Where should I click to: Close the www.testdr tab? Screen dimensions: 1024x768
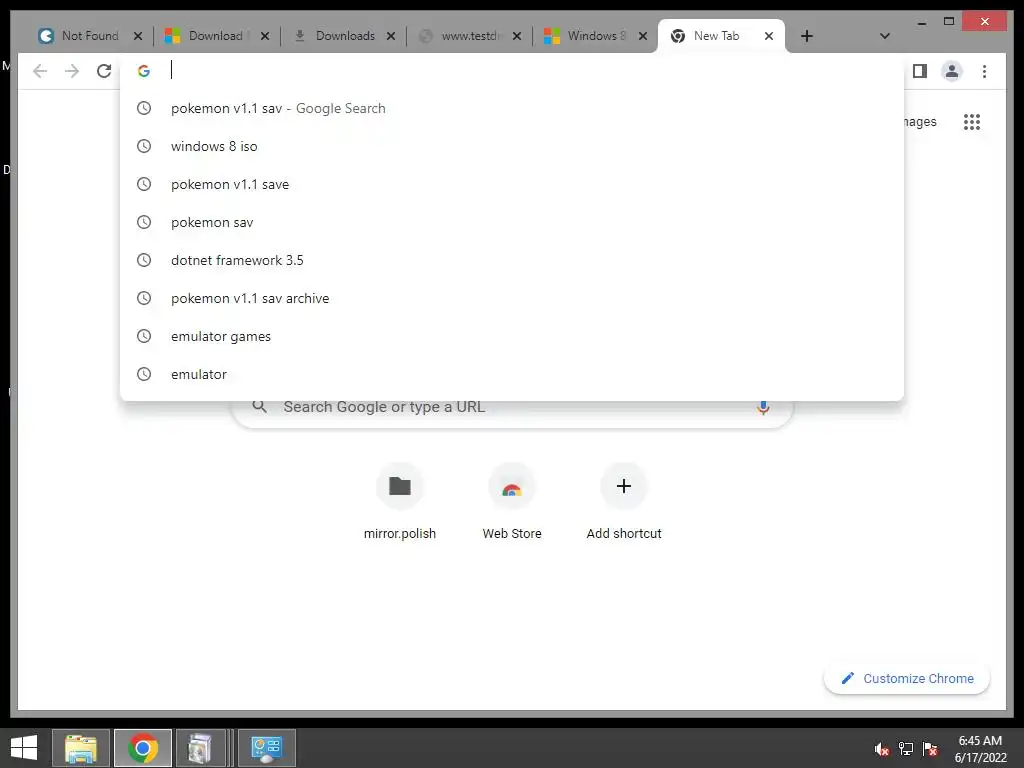tap(517, 36)
